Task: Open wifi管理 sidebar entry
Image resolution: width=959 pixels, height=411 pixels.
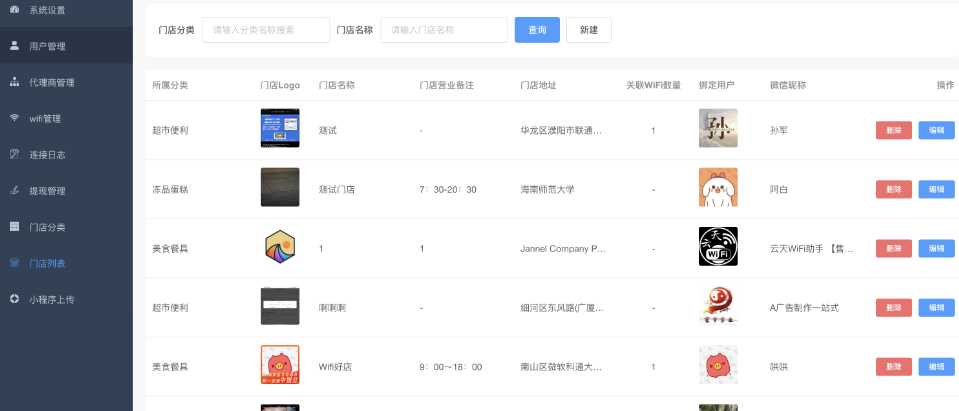Action: [x=66, y=118]
